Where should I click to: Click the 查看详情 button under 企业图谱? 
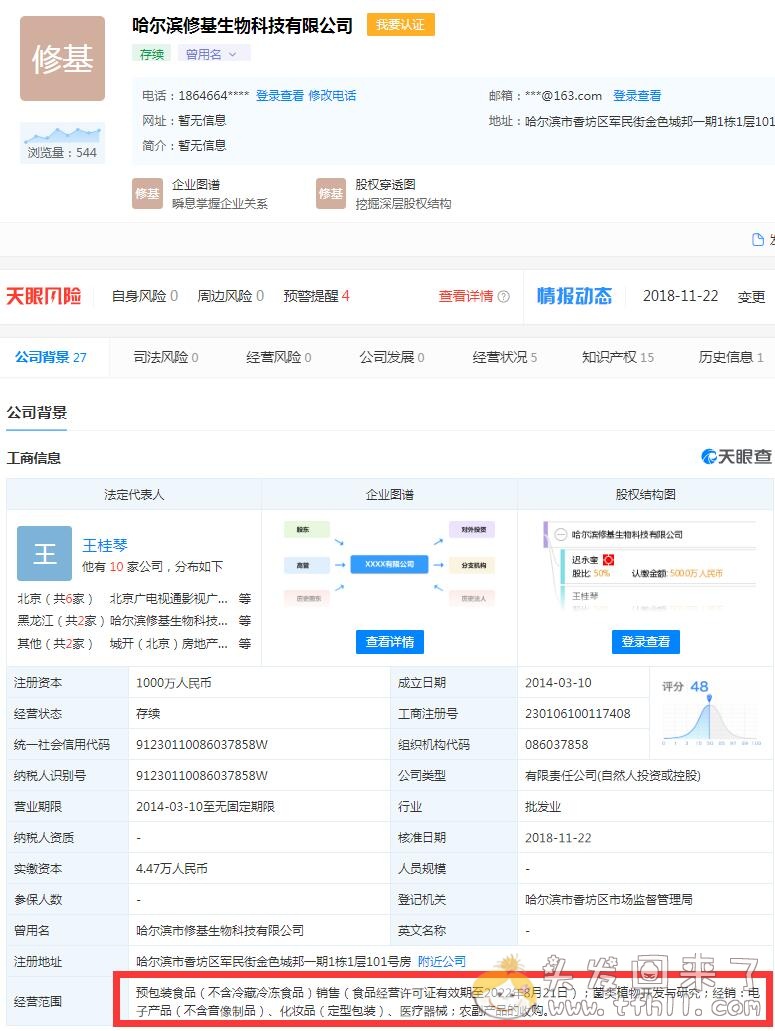click(x=390, y=642)
